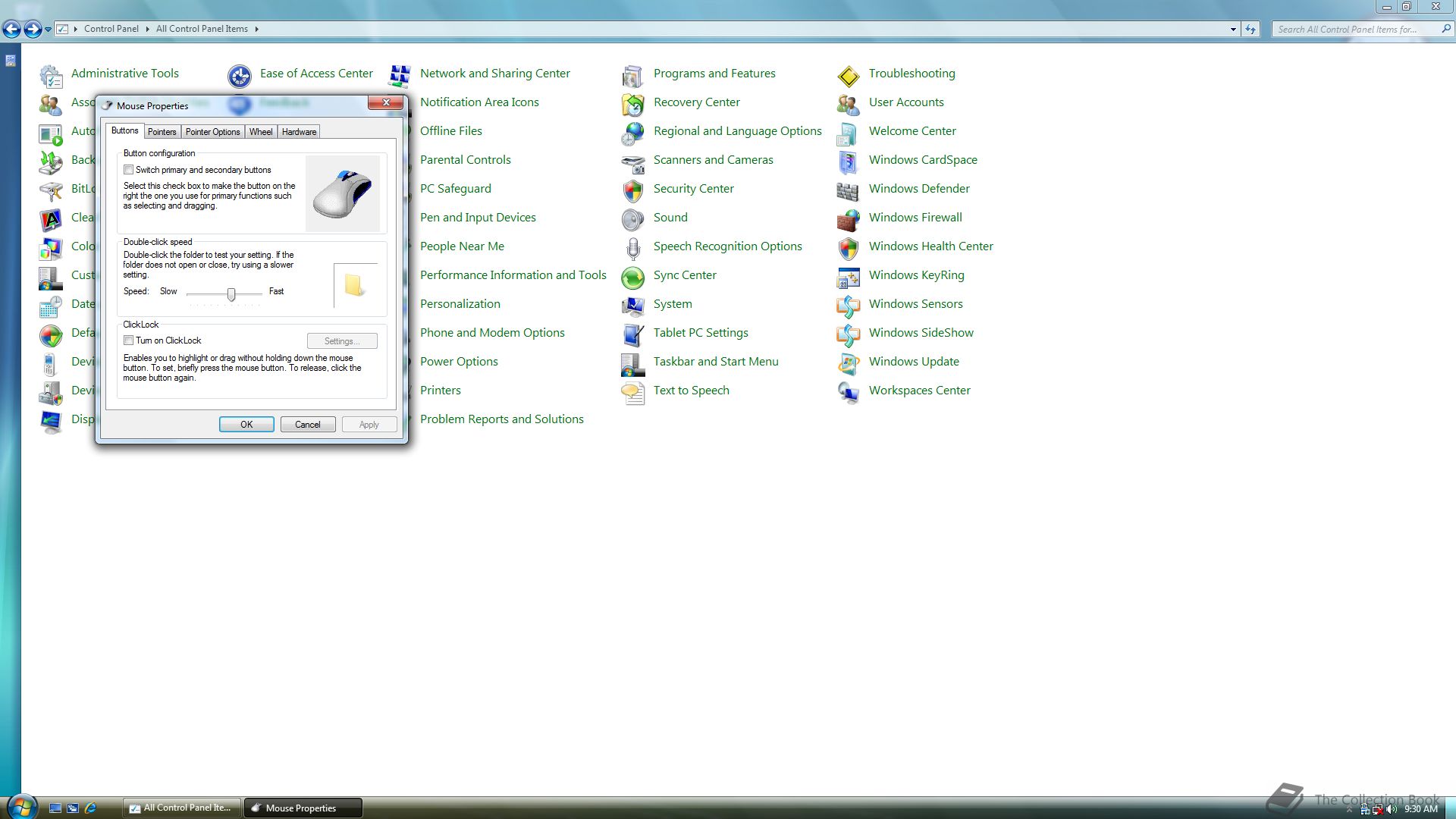Expand the arrow after All Control Panel Items

(256, 29)
